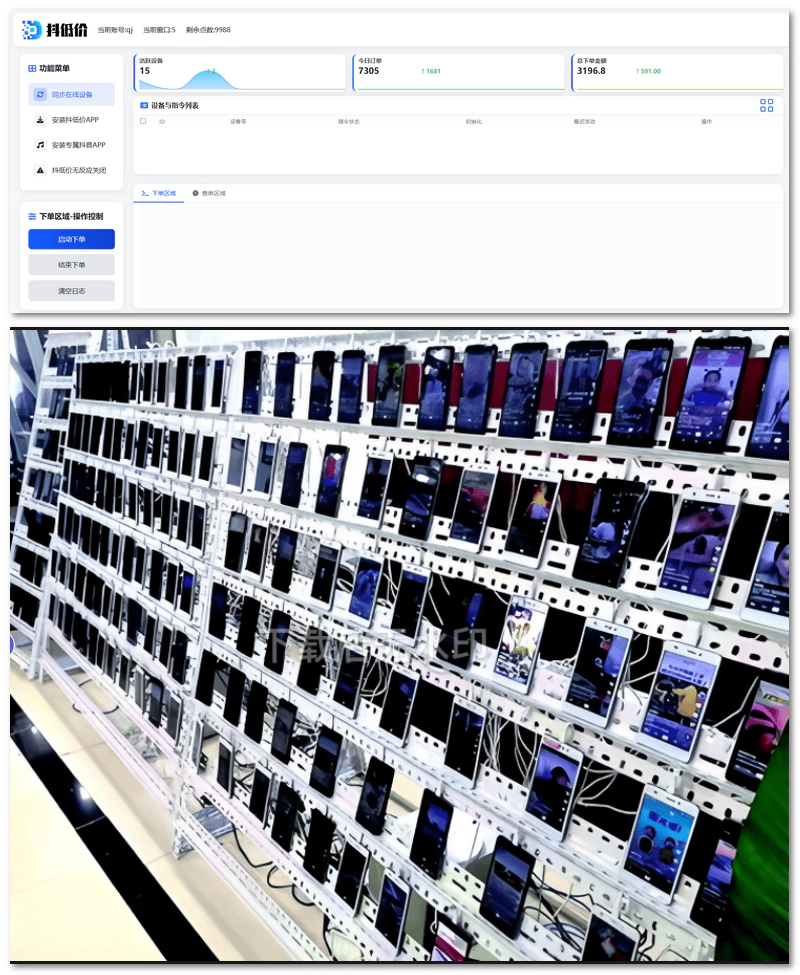
Task: Click the 活跃设备 chart card
Action: point(240,73)
